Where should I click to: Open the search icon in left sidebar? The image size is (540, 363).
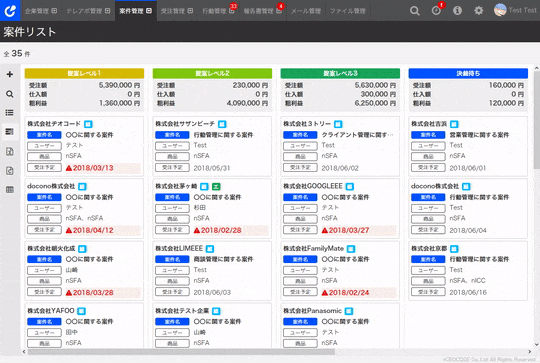[10, 94]
